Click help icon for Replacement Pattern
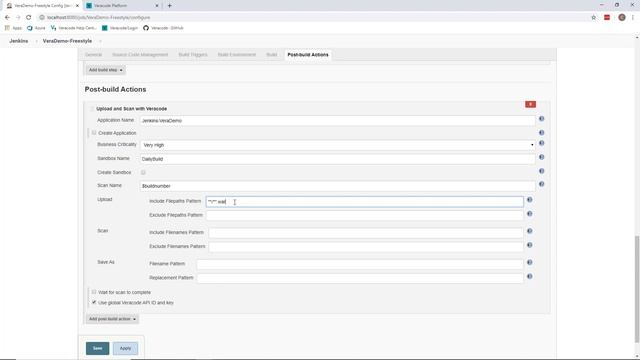 tap(529, 276)
